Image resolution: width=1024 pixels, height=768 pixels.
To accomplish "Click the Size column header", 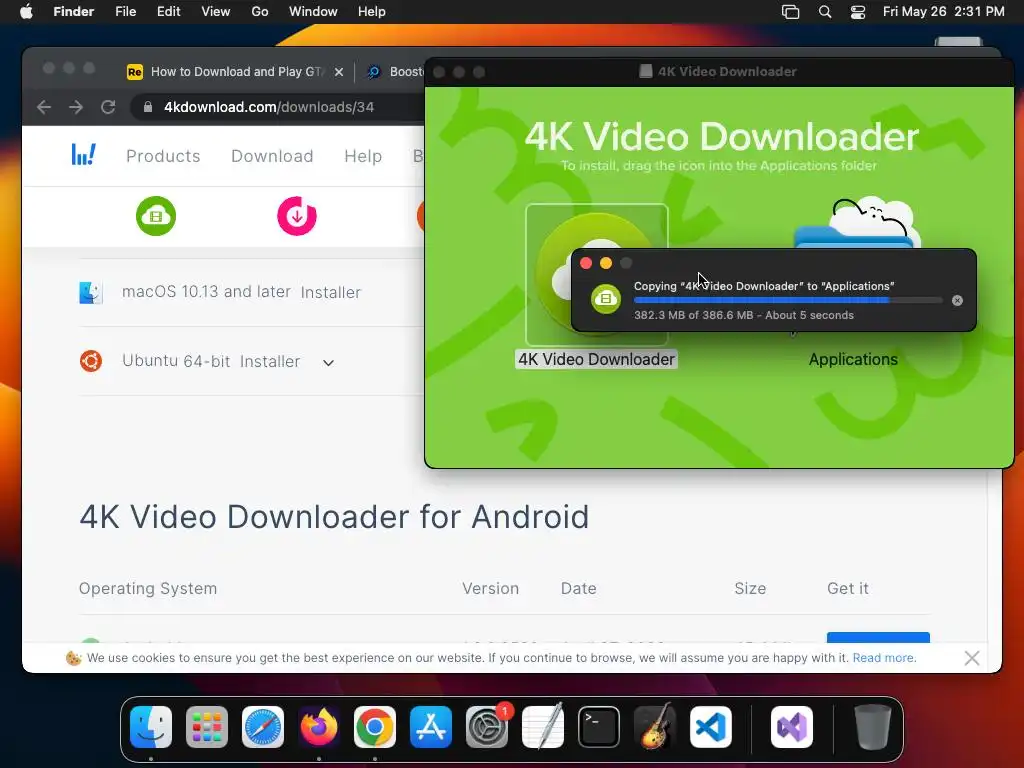I will tap(750, 588).
